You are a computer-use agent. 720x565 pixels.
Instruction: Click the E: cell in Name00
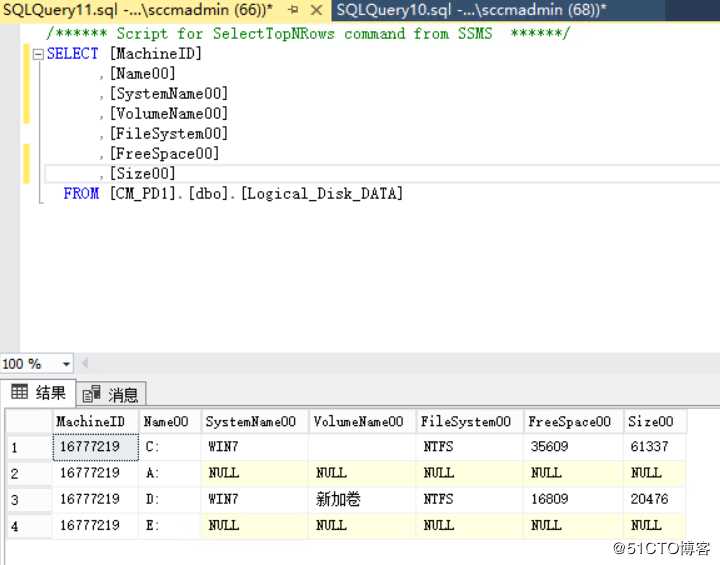[170, 526]
